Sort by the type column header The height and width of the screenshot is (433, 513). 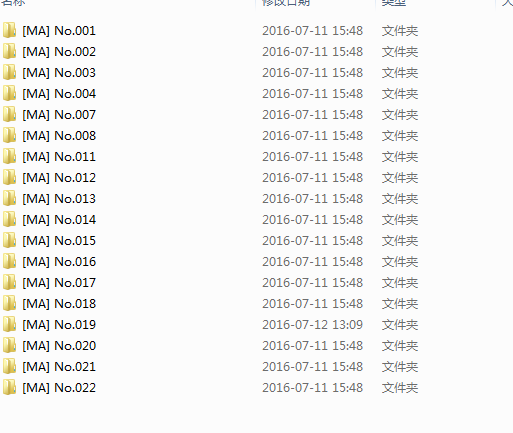point(394,3)
